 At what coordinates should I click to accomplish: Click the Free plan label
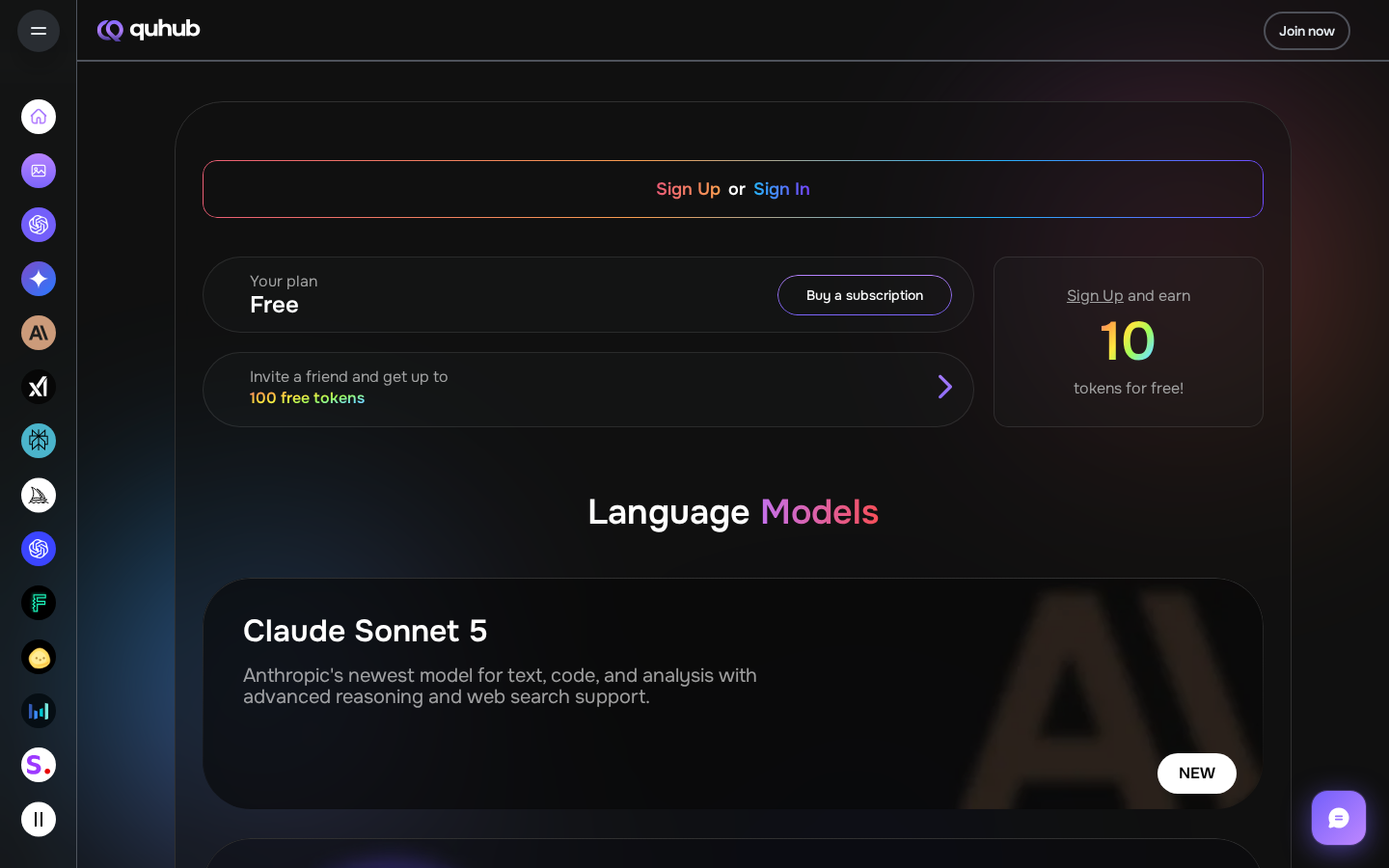click(274, 305)
